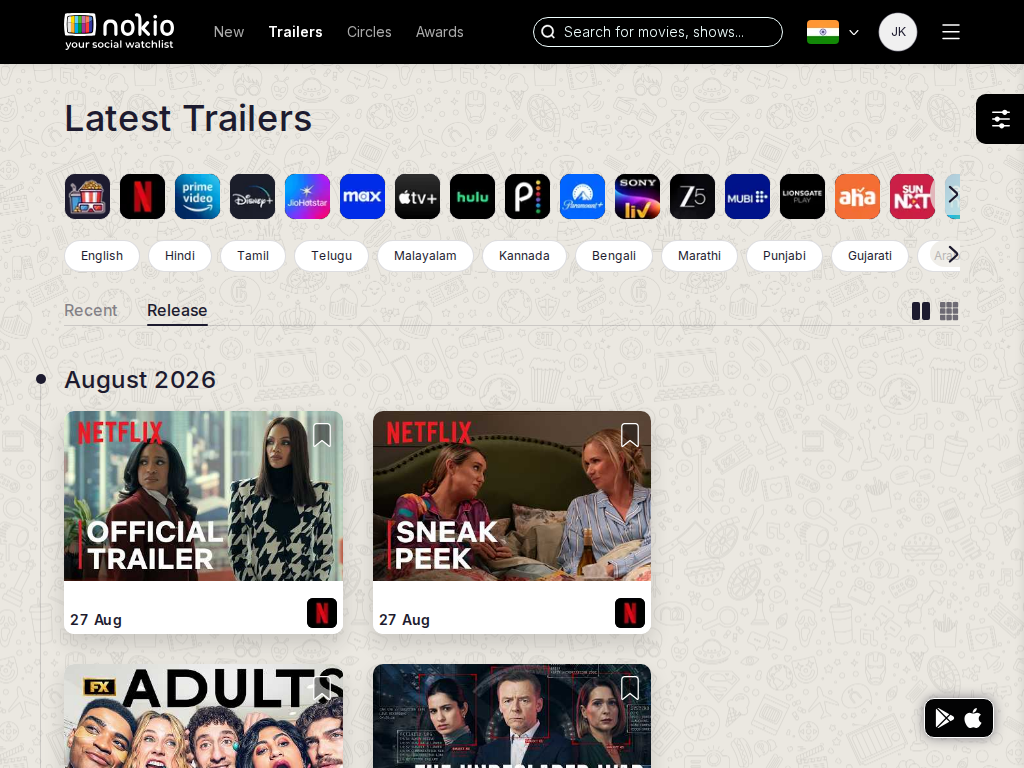Filter by Sony LIV icon
This screenshot has height=768, width=1024.
tap(637, 197)
